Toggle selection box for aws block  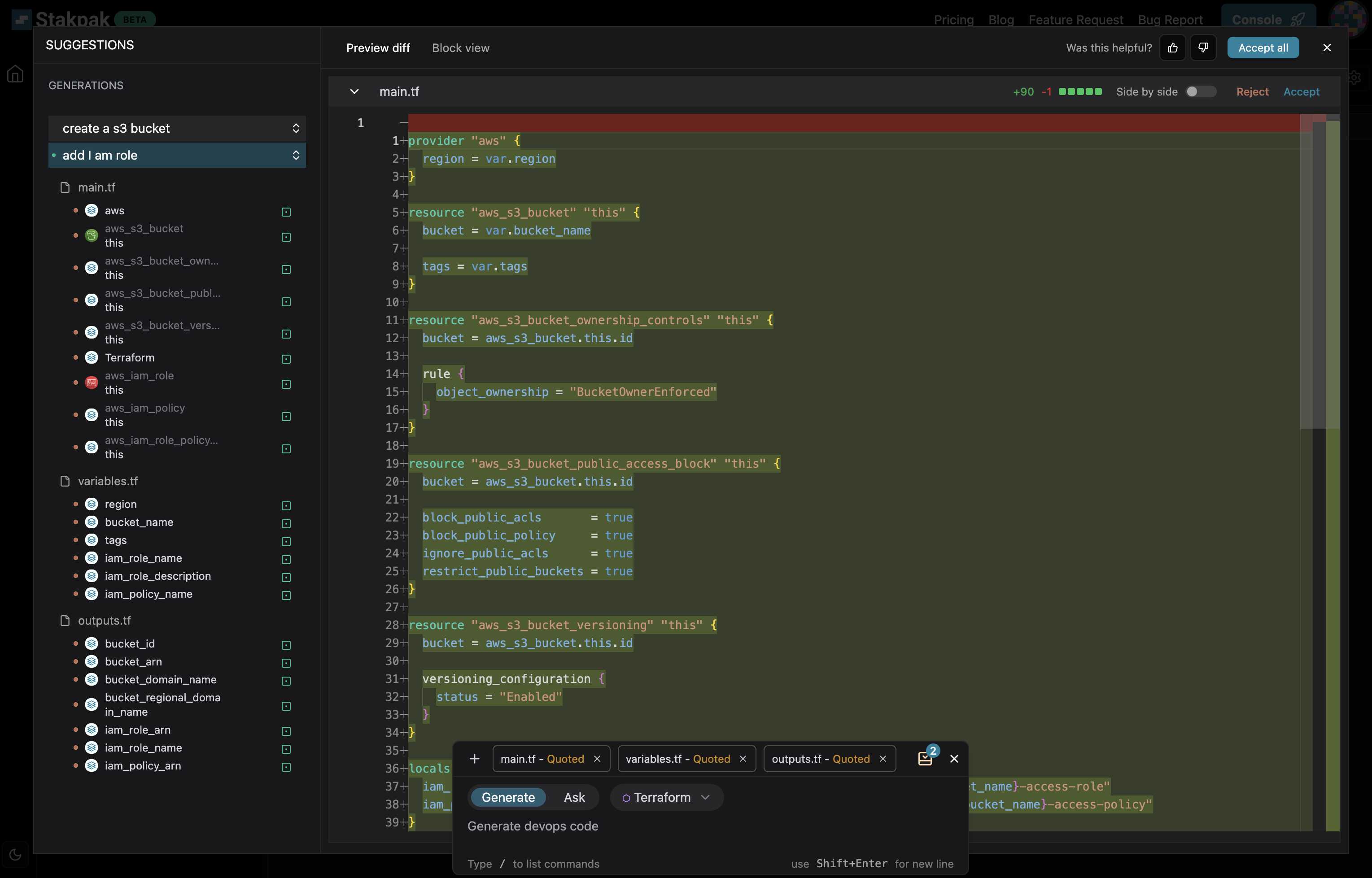click(286, 212)
